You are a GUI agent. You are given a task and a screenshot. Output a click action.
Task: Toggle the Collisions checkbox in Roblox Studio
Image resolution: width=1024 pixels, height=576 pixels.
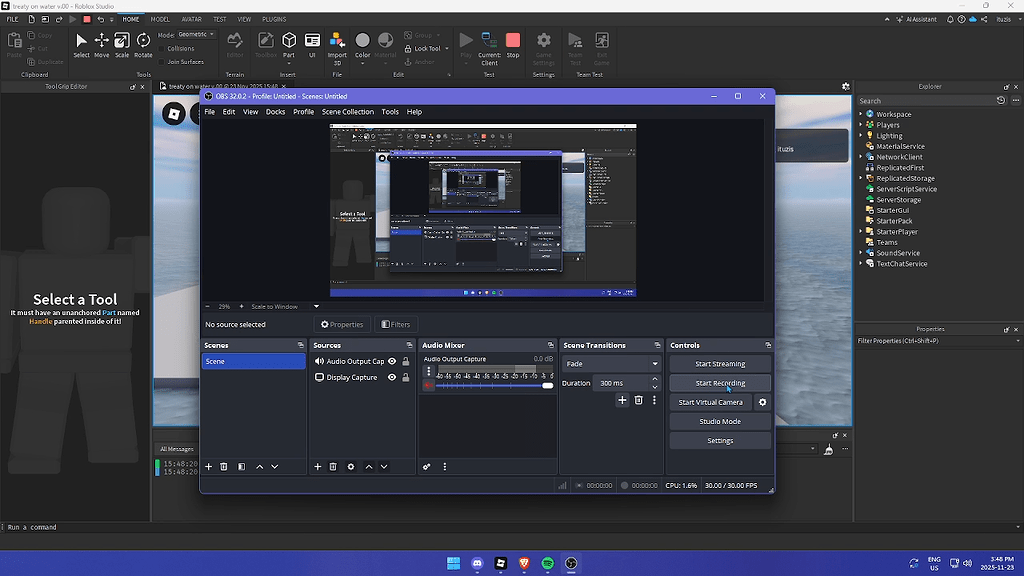(162, 48)
